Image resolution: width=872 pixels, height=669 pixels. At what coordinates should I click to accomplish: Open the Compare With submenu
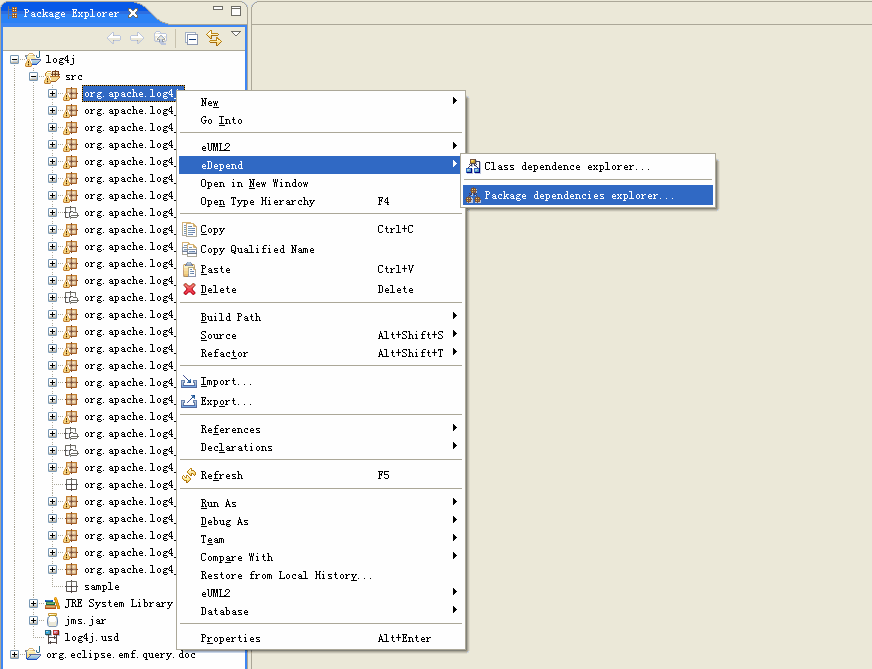(x=320, y=557)
